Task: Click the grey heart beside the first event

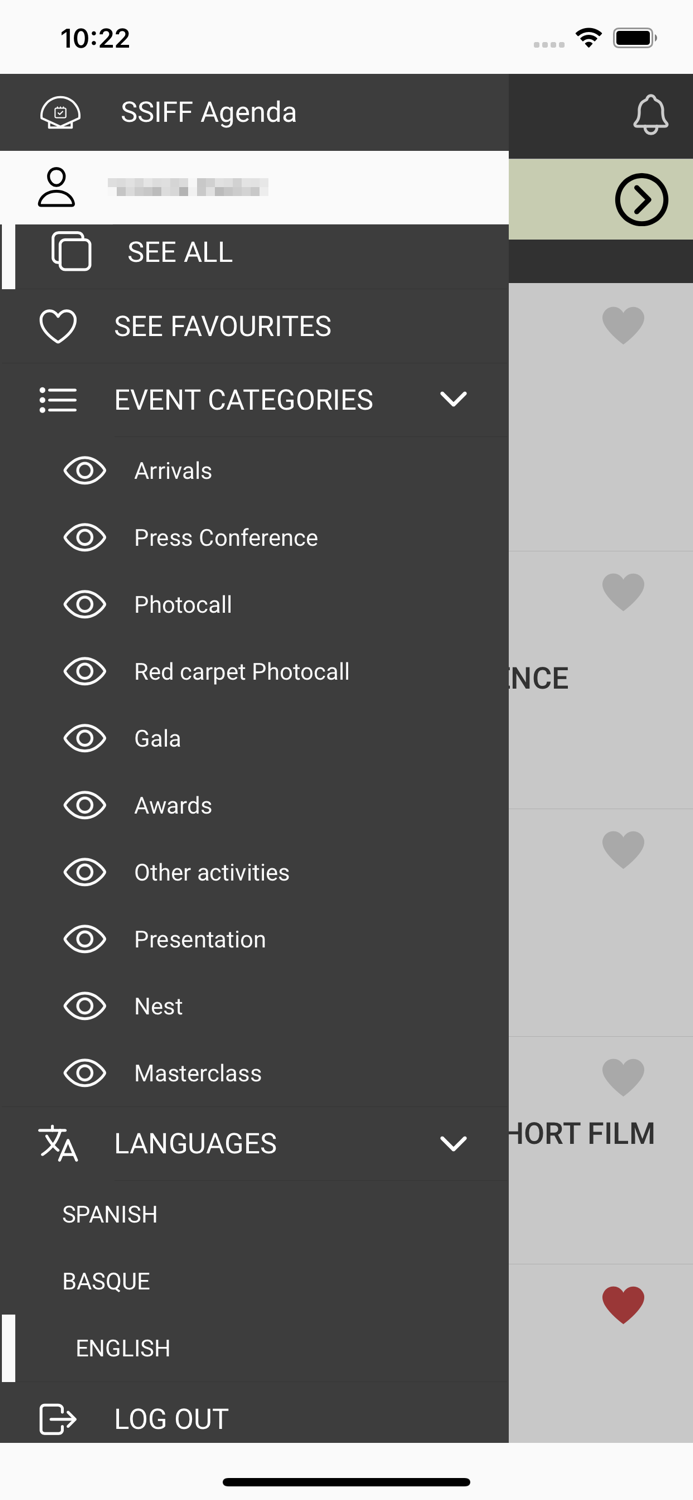Action: click(622, 324)
